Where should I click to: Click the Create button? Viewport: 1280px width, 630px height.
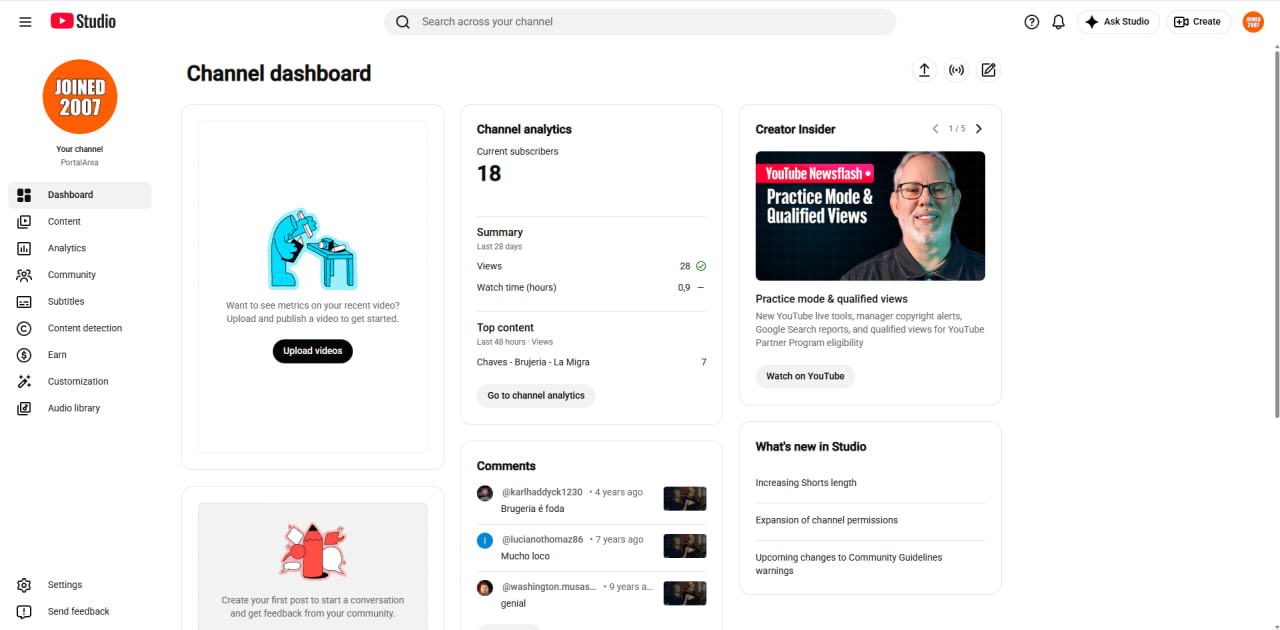coord(1198,22)
